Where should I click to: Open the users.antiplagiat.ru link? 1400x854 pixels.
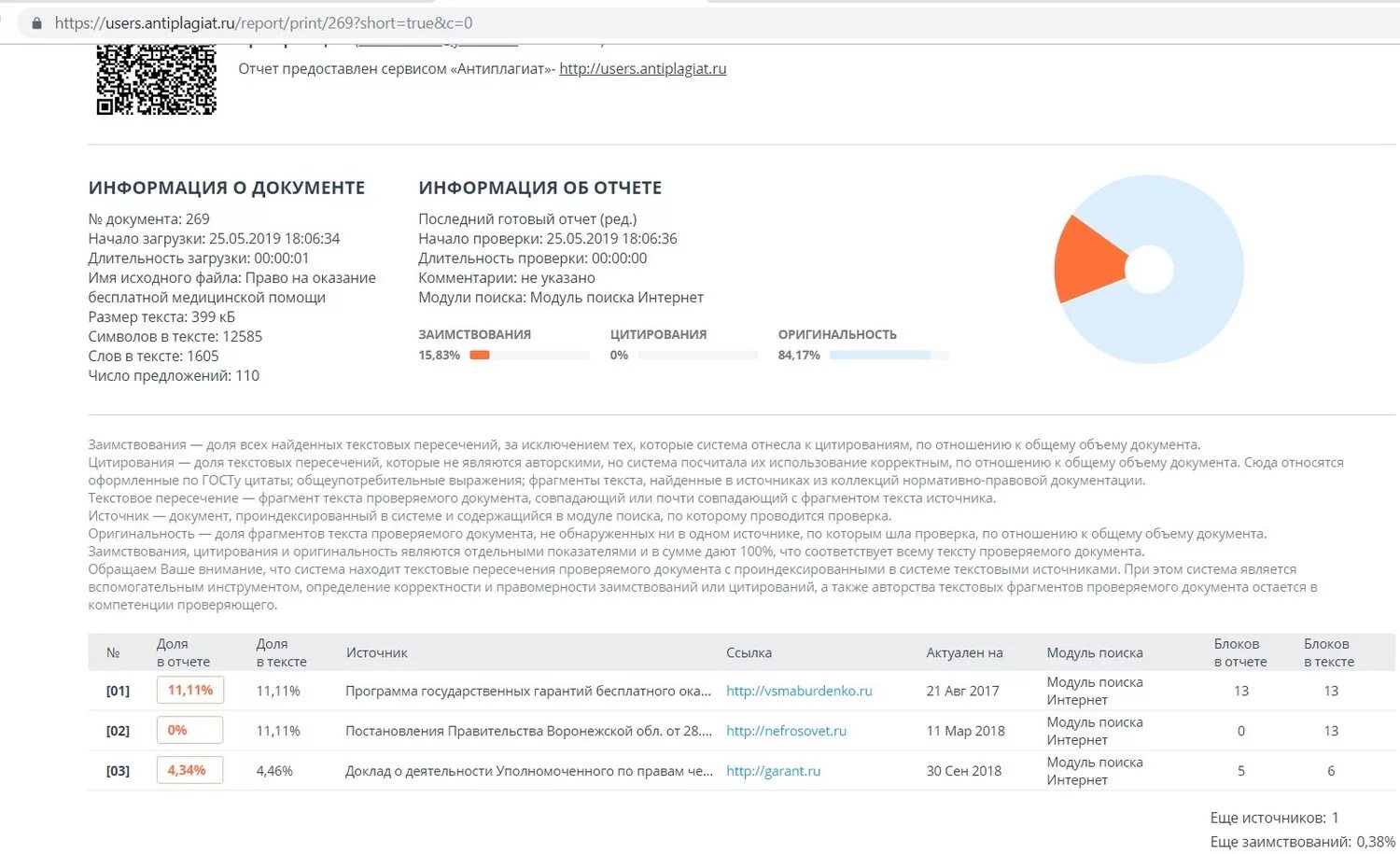point(643,69)
